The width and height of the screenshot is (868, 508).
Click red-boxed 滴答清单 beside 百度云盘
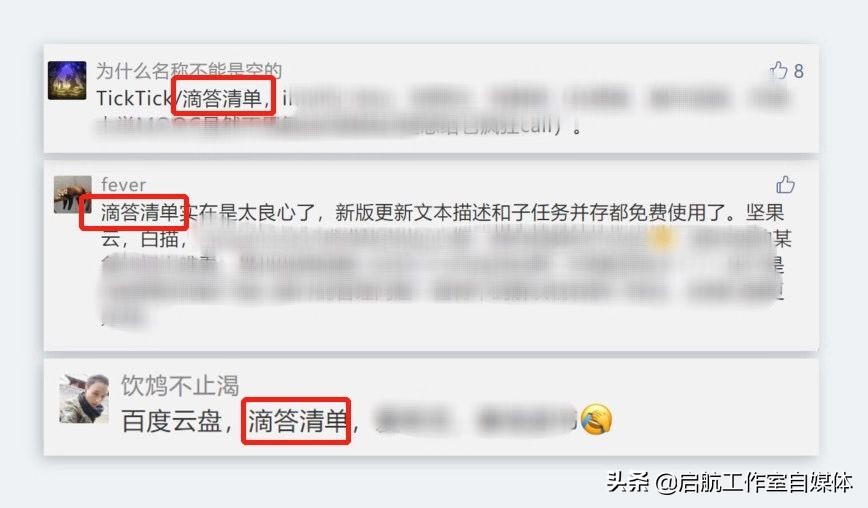[x=297, y=421]
